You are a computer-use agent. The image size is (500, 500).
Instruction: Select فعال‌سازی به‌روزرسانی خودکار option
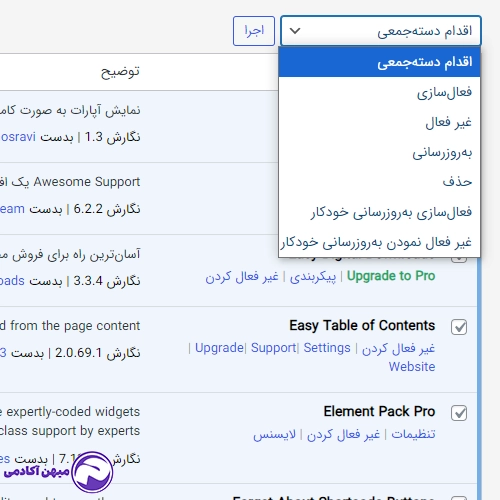tap(379, 212)
